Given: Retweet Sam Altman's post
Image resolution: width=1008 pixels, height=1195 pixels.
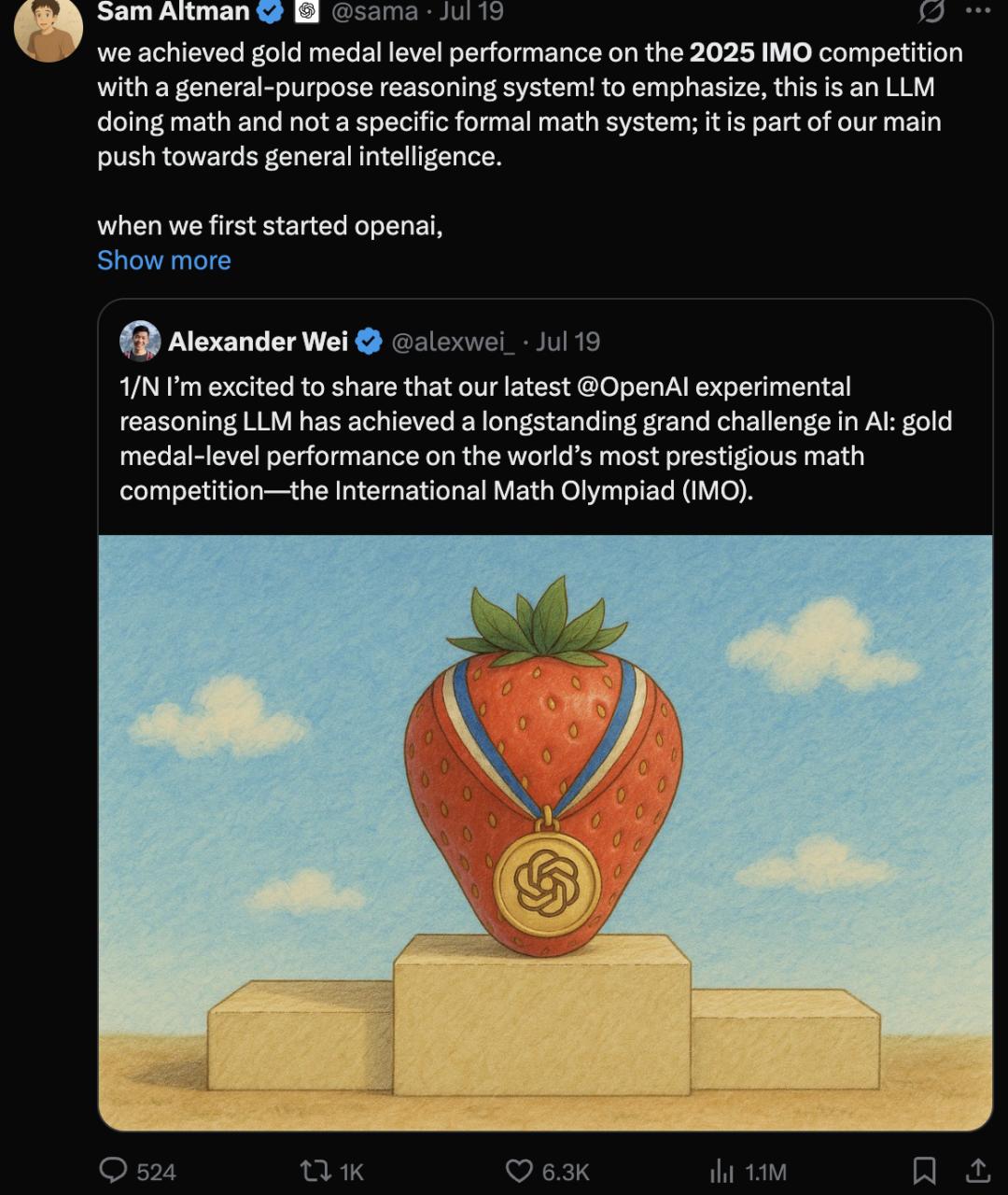Looking at the screenshot, I should tap(317, 1169).
